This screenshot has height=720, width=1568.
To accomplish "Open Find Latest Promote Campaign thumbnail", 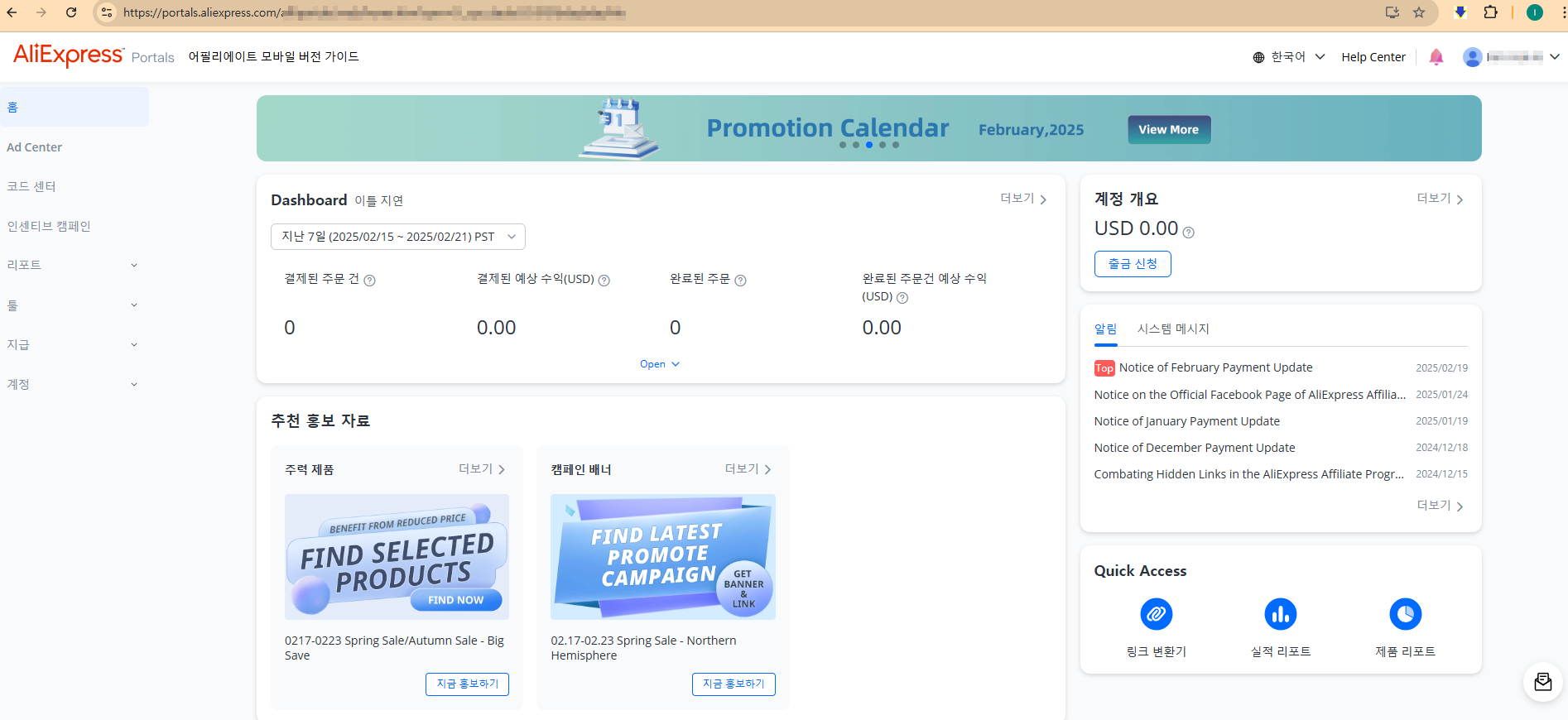I will tap(663, 557).
